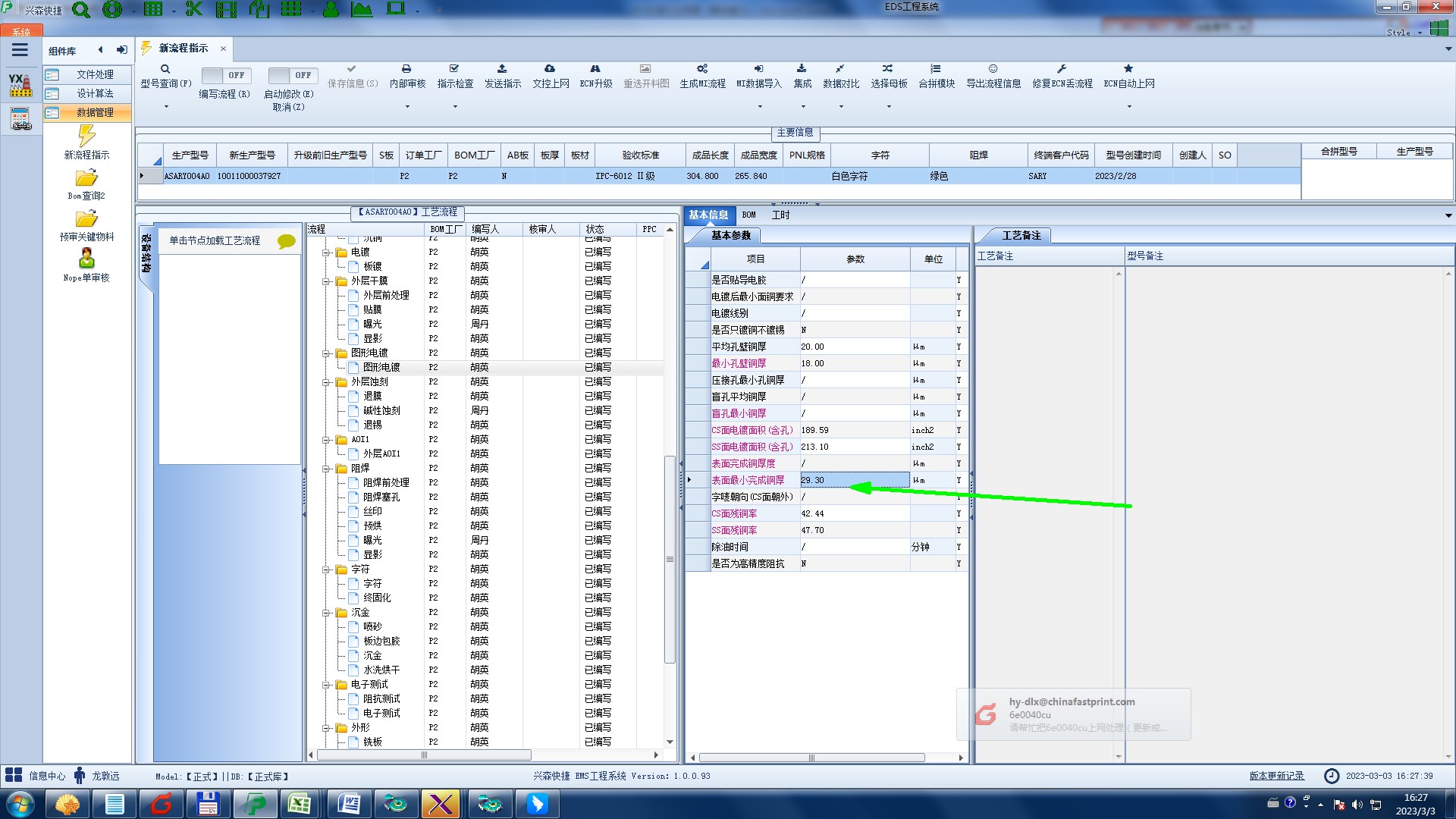1456x819 pixels.
Task: Switch to the BOM tab
Action: pos(748,215)
